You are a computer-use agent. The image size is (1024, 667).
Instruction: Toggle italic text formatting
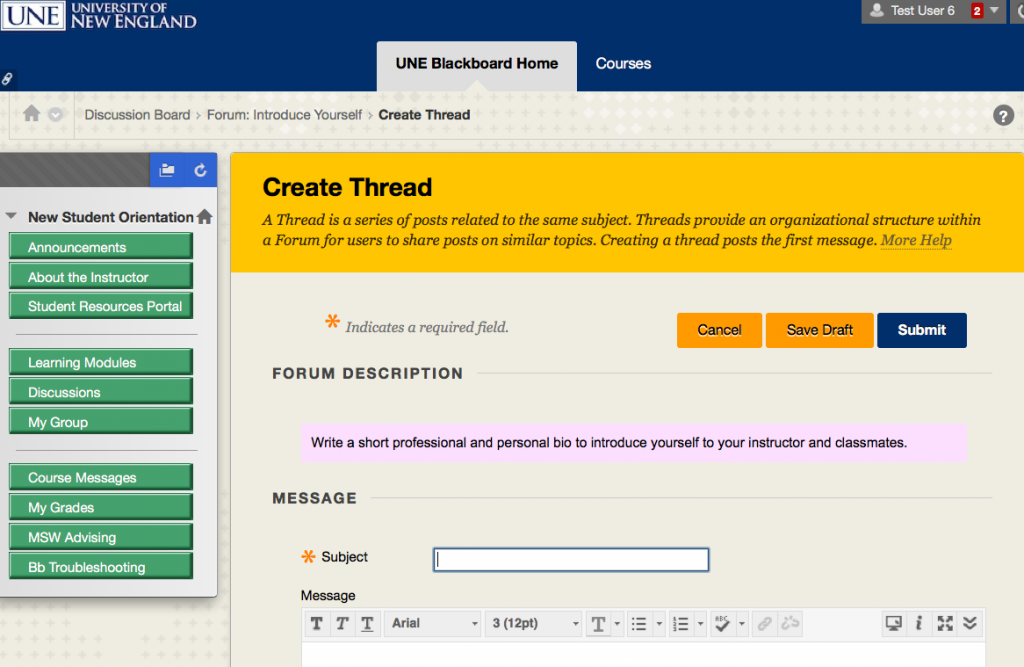click(x=342, y=623)
